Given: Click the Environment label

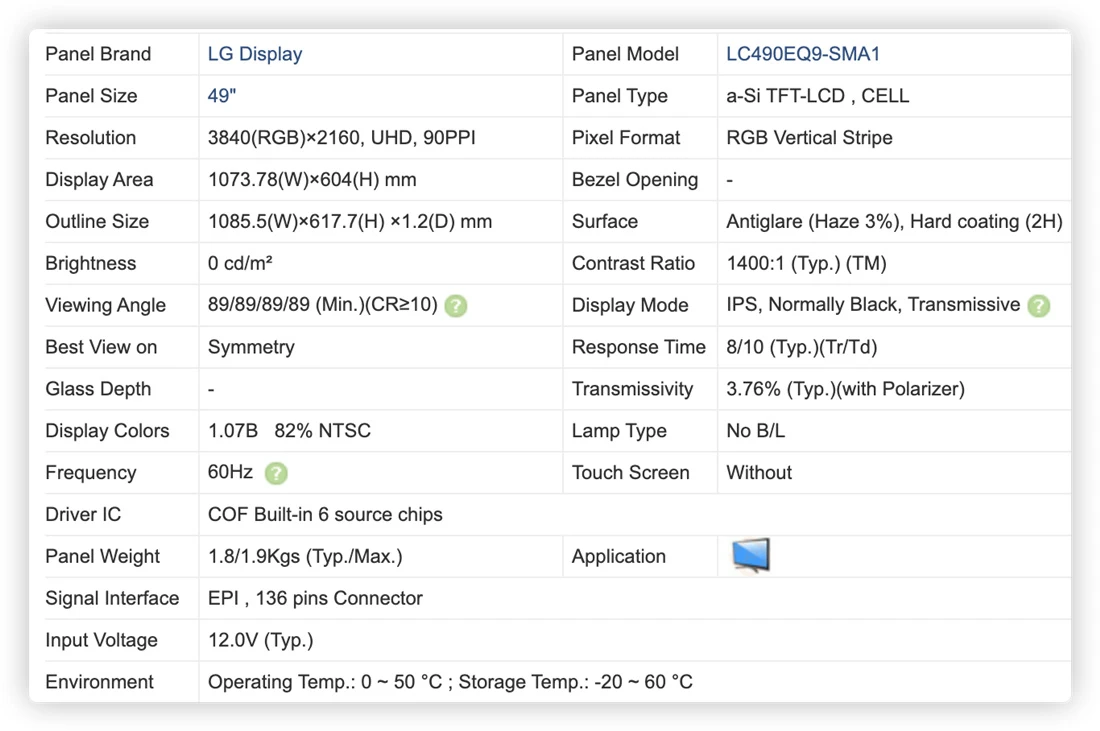Looking at the screenshot, I should pyautogui.click(x=99, y=682).
